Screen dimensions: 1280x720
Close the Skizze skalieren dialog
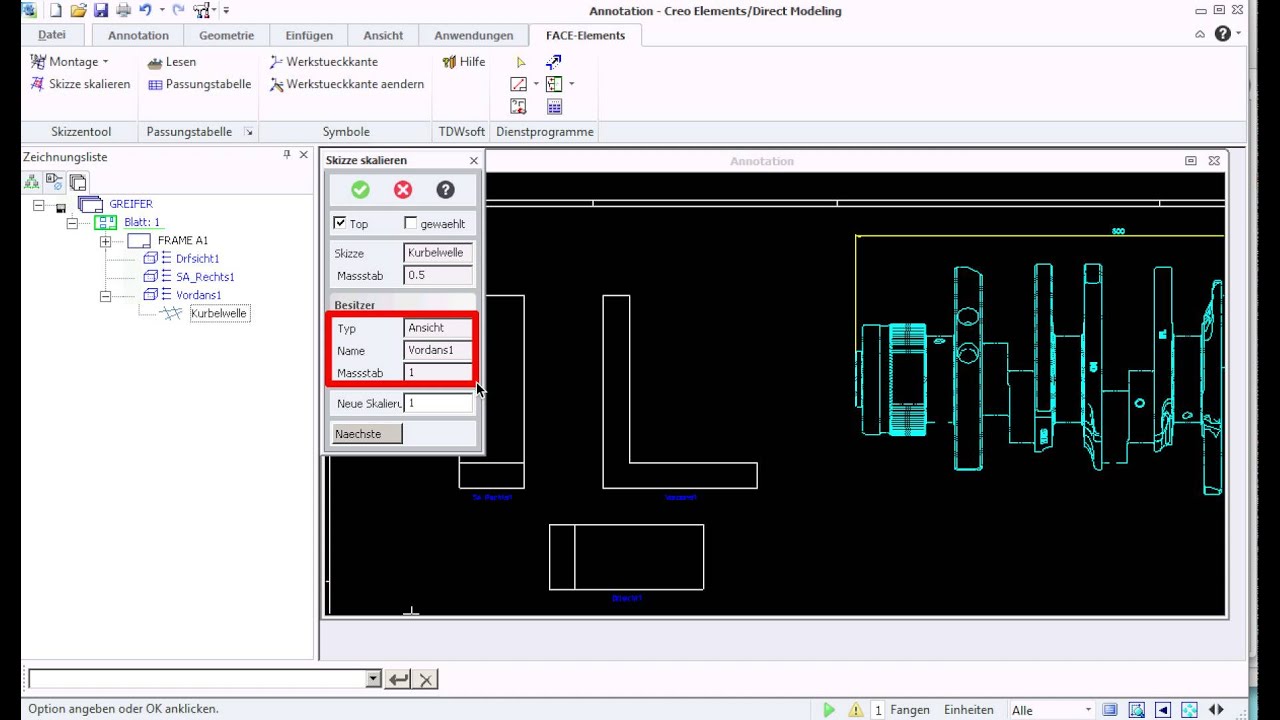[474, 160]
